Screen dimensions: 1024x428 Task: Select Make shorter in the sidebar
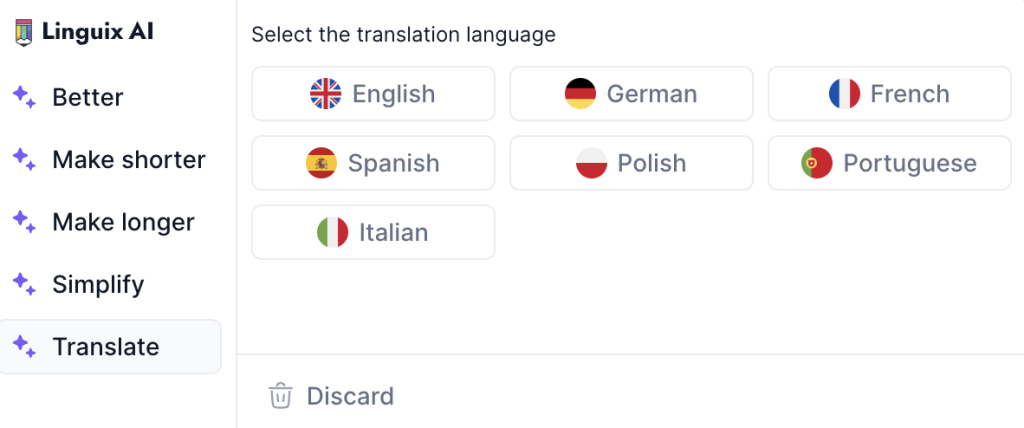[x=110, y=159]
